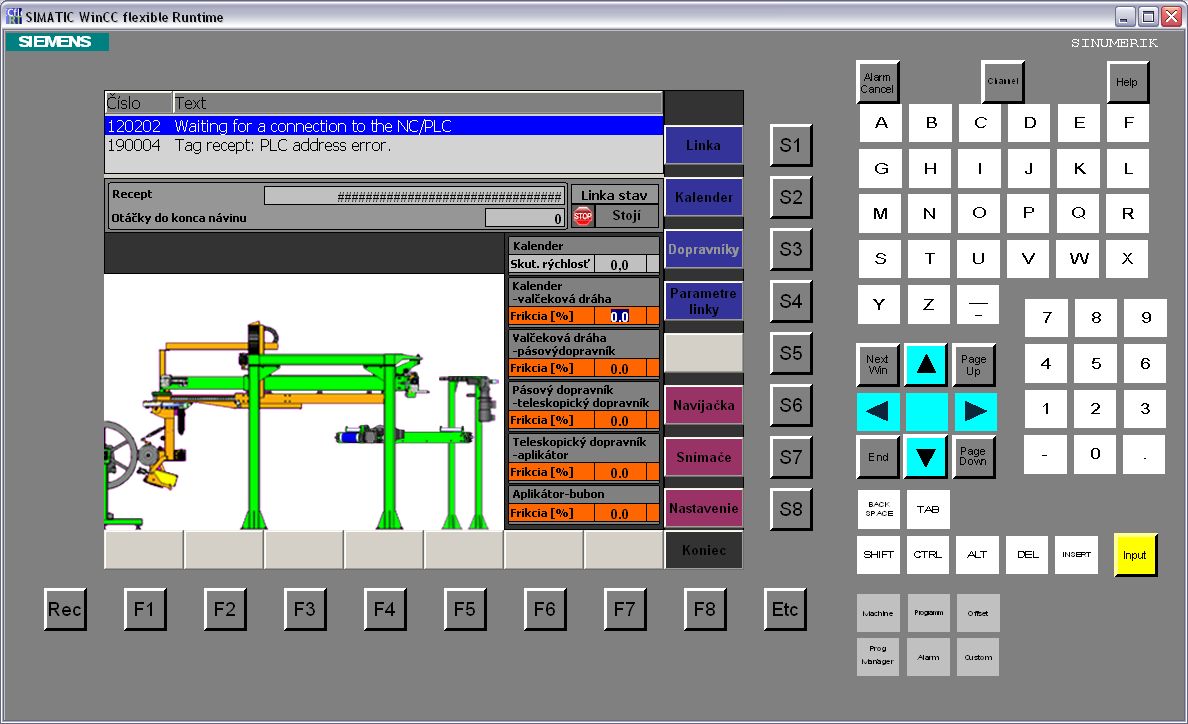
Task: Click the left arrow cursor key
Action: click(x=878, y=411)
